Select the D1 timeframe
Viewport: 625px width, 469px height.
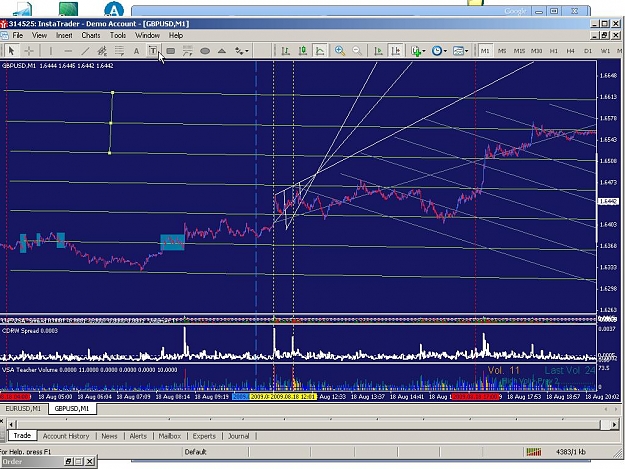[588, 51]
